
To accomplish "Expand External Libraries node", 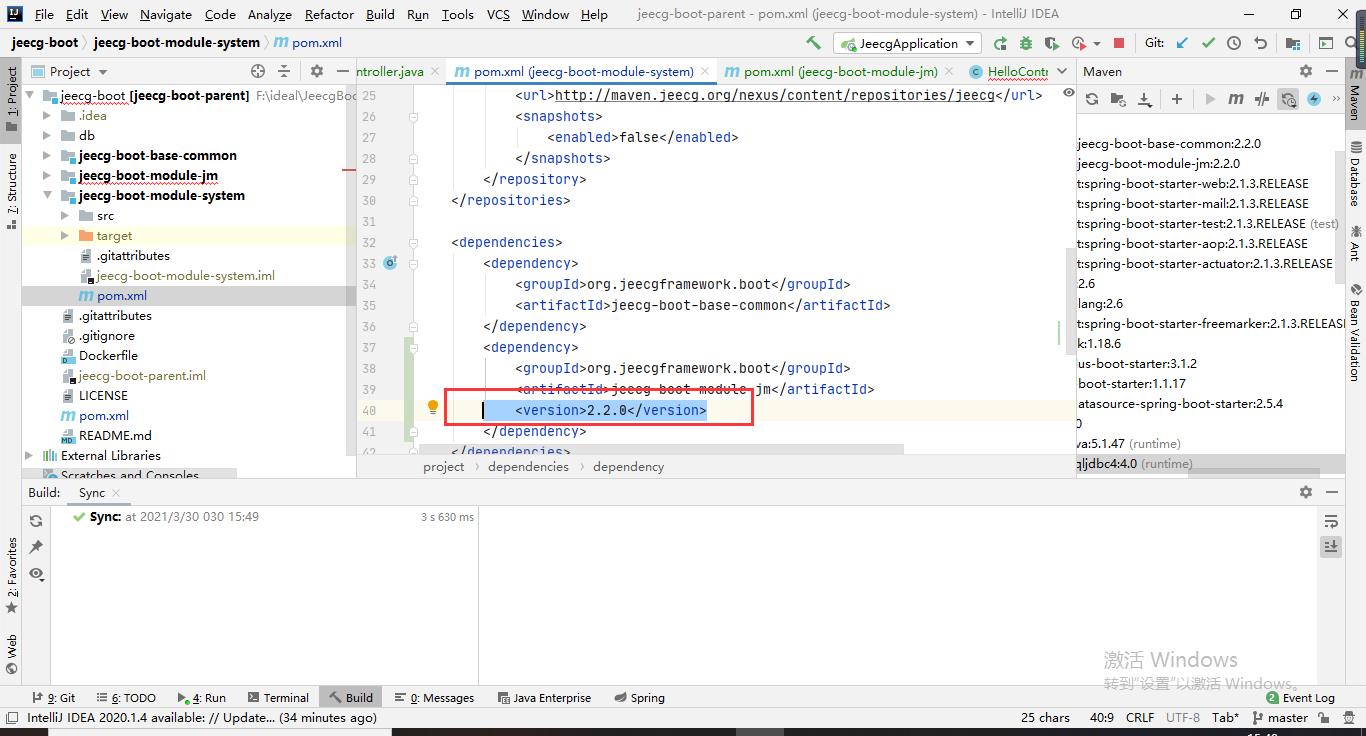I will 30,456.
